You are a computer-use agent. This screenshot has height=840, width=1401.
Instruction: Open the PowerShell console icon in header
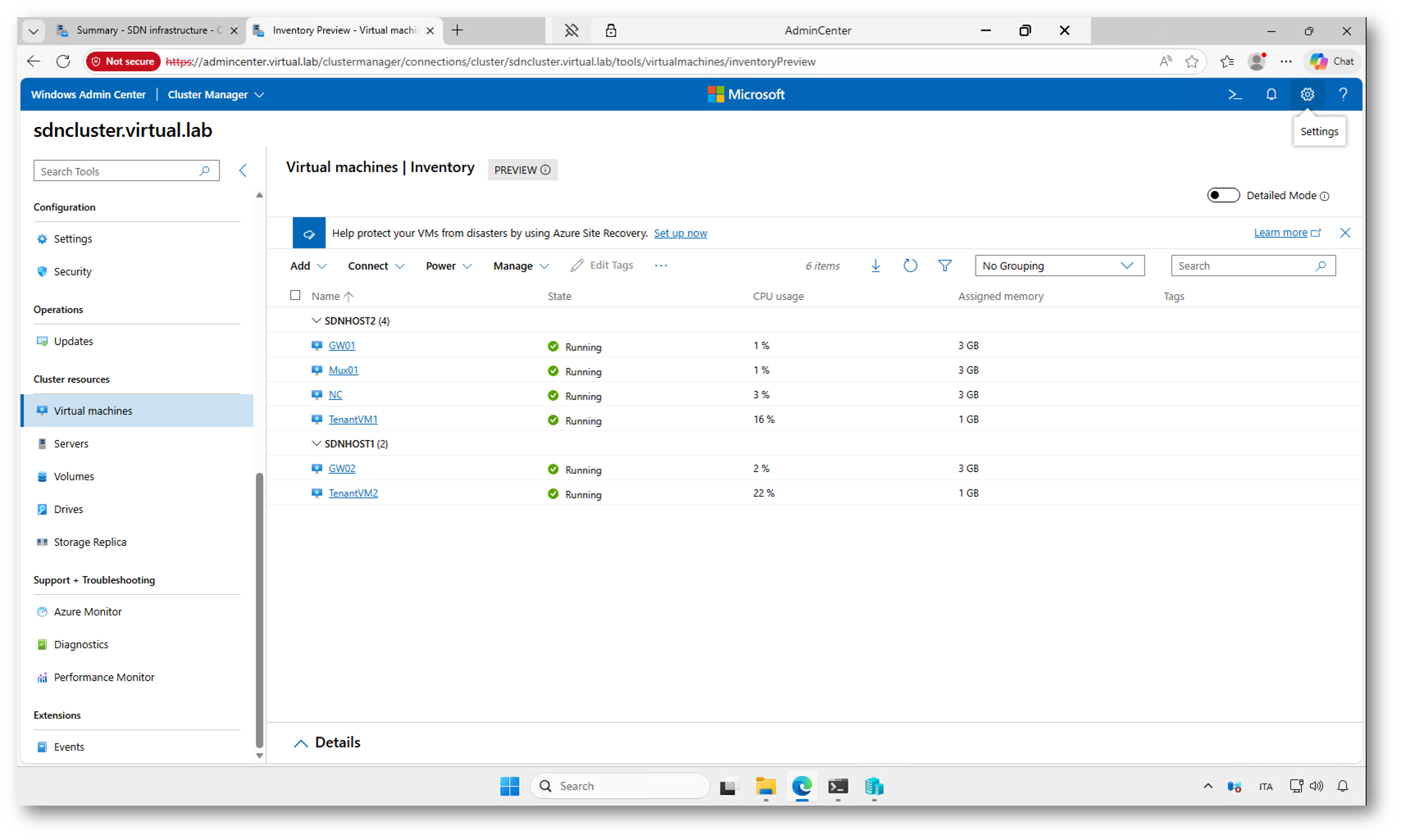(x=1235, y=95)
